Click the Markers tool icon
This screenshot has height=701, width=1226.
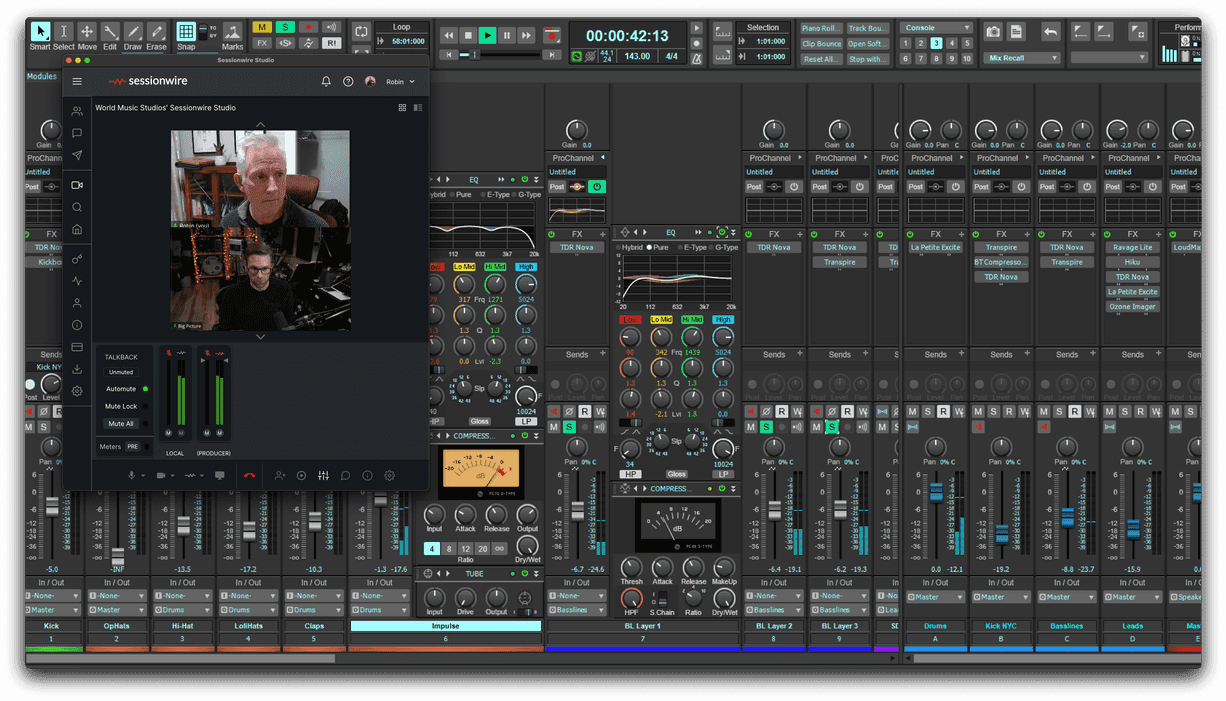tap(232, 32)
